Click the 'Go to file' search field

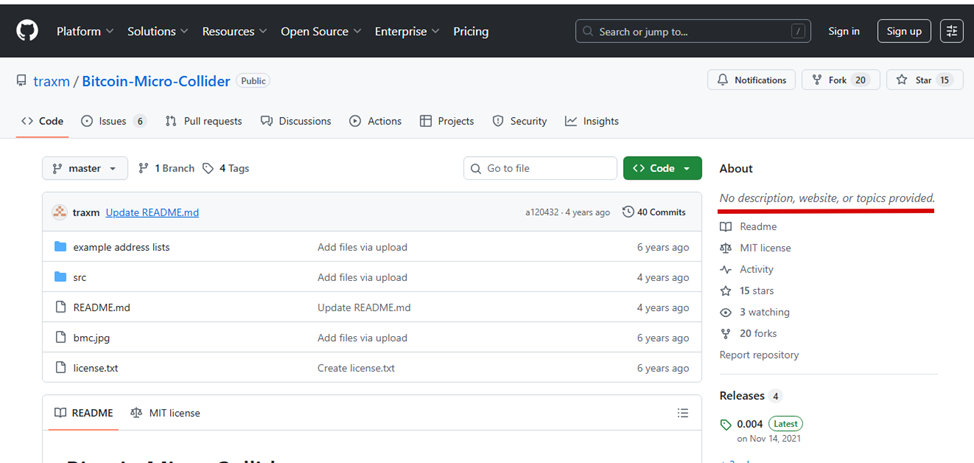pyautogui.click(x=541, y=168)
